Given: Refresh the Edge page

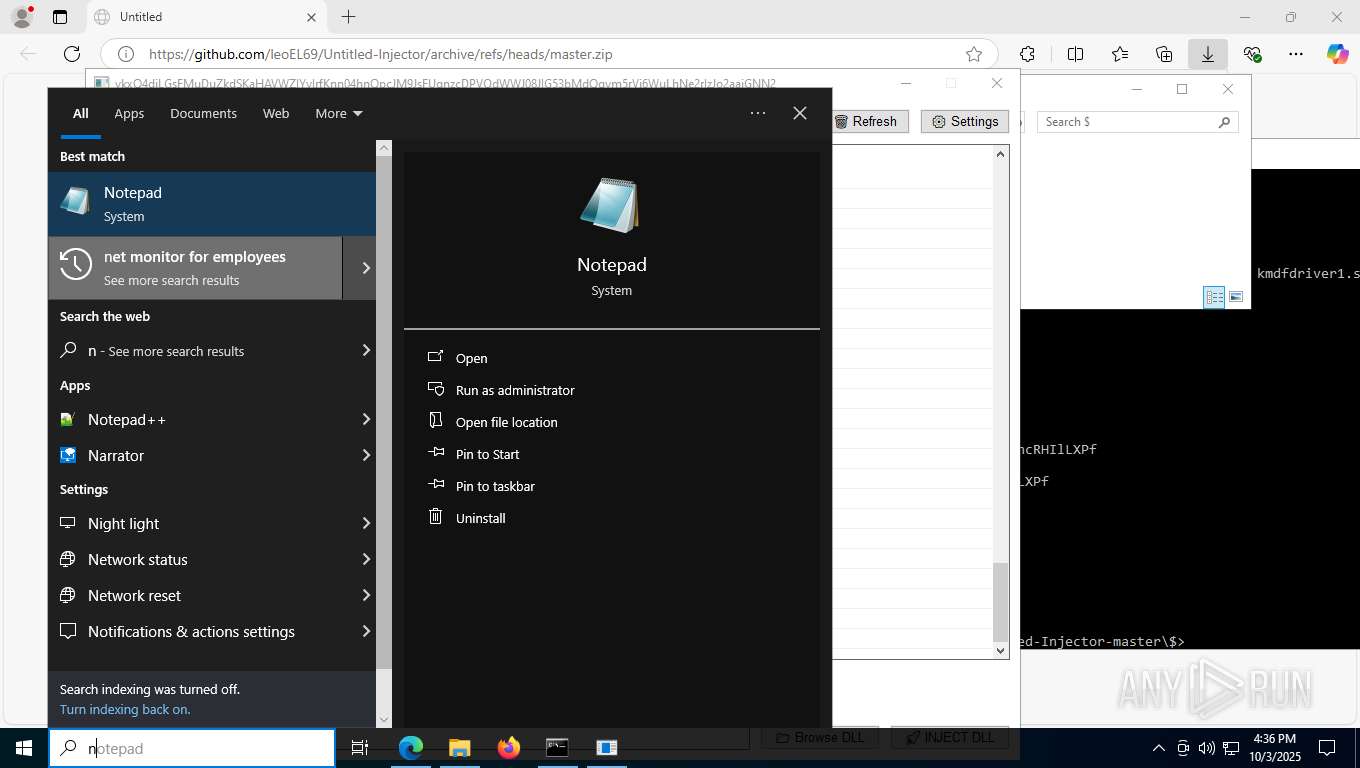Looking at the screenshot, I should point(71,54).
